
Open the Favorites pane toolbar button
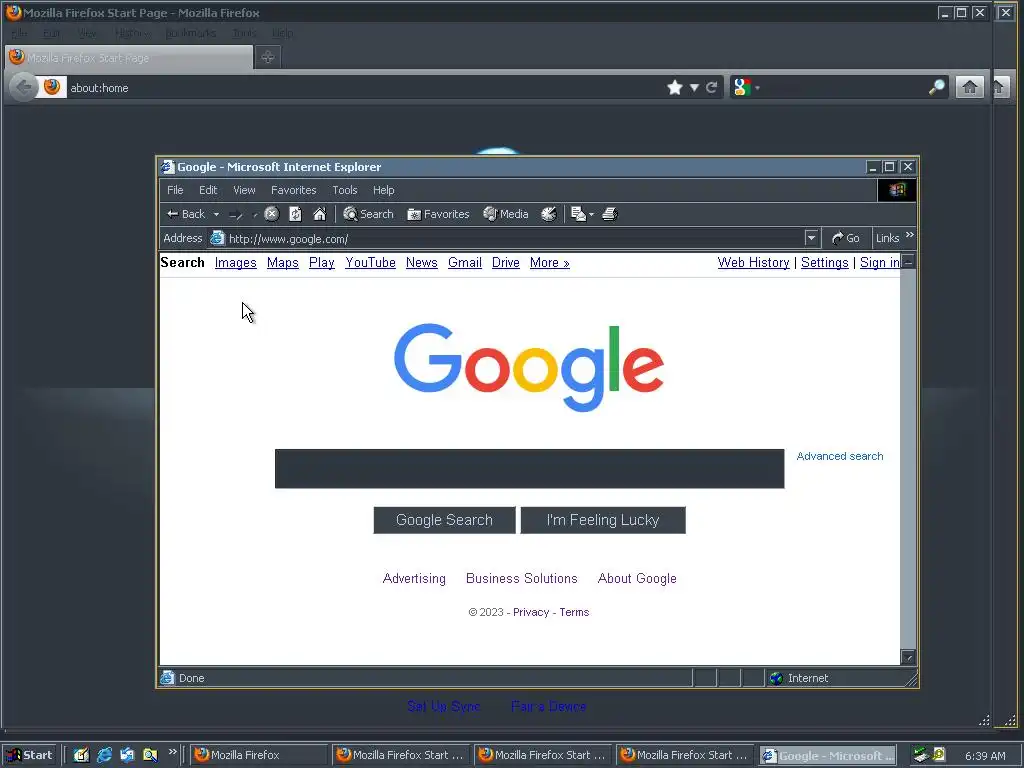(438, 214)
